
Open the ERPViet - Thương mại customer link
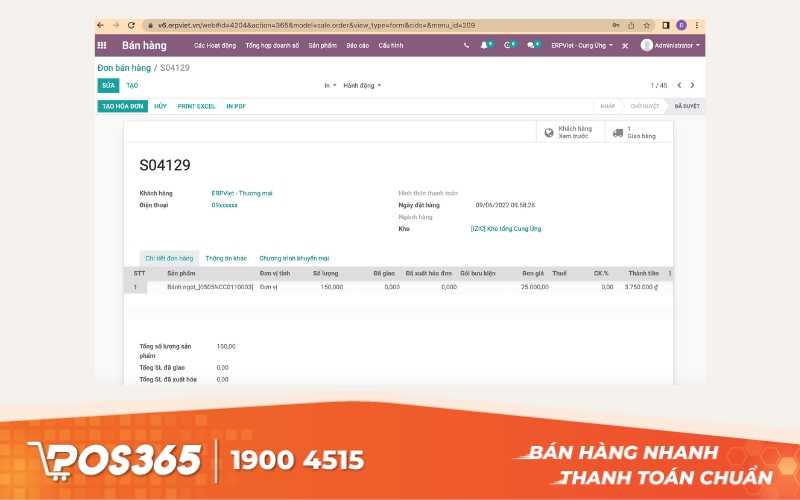pyautogui.click(x=242, y=193)
